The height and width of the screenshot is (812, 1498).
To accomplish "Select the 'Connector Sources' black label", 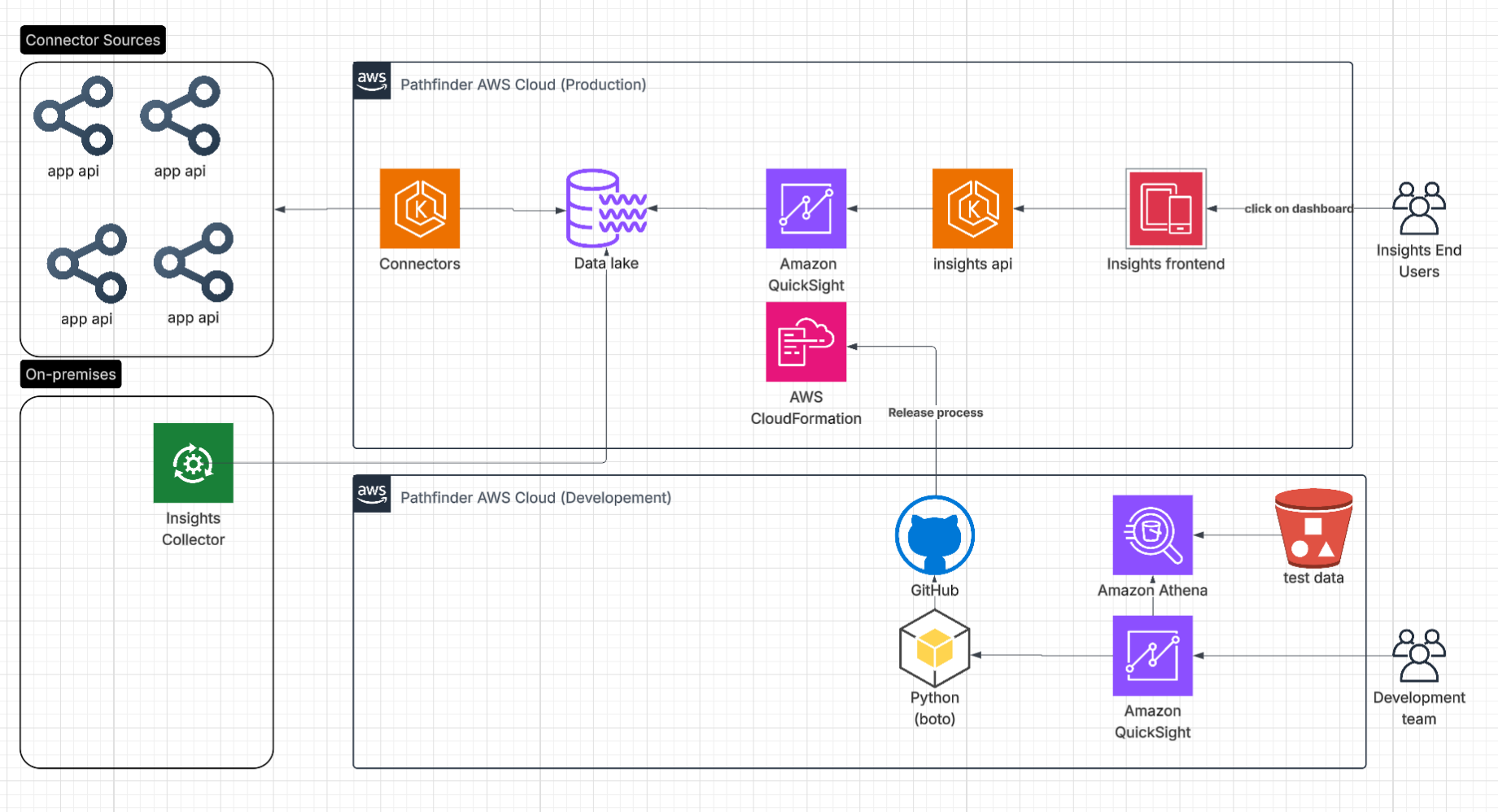I will (x=93, y=40).
